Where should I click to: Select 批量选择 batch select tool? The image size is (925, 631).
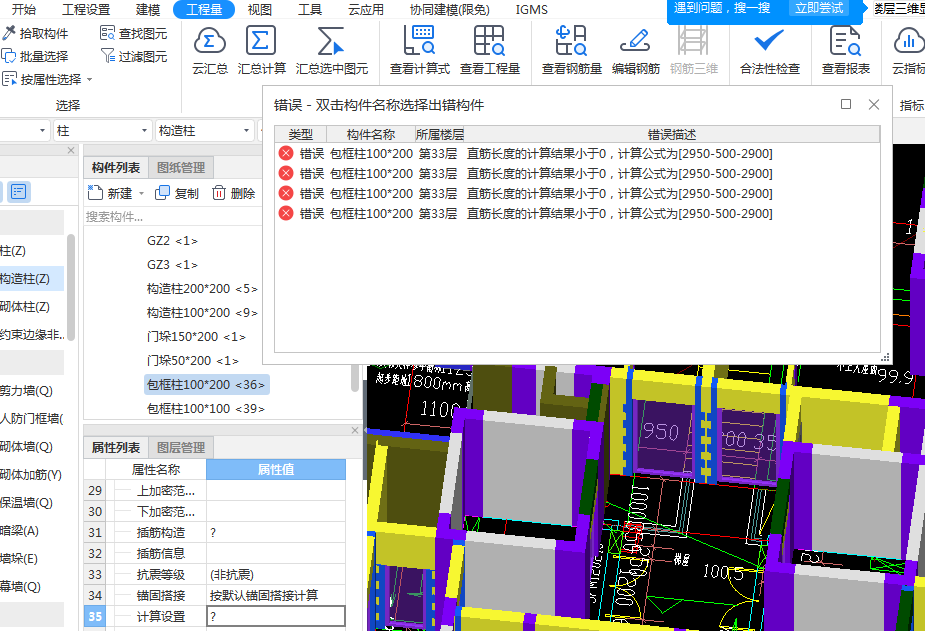(35, 56)
